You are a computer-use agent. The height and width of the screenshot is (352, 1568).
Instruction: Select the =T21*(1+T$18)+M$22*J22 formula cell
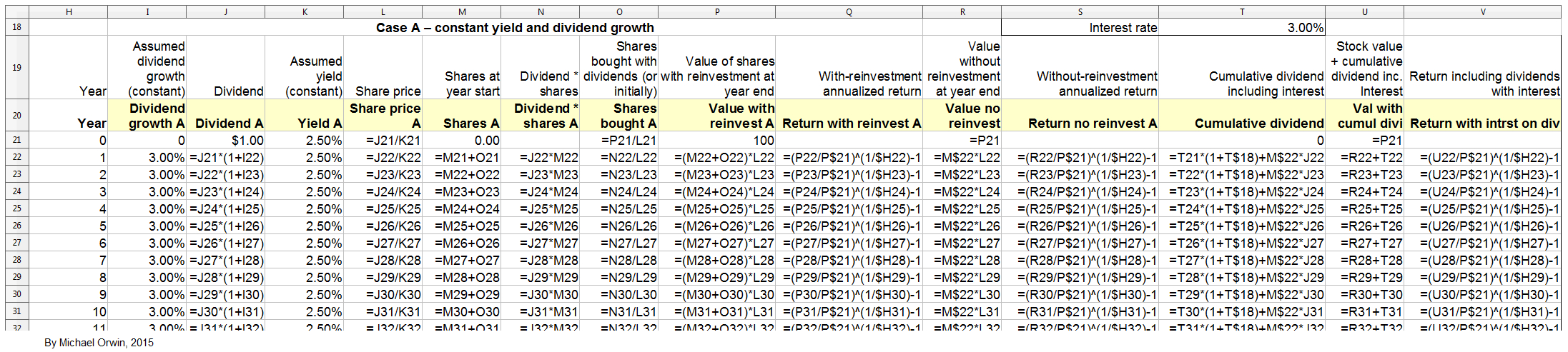click(1243, 158)
